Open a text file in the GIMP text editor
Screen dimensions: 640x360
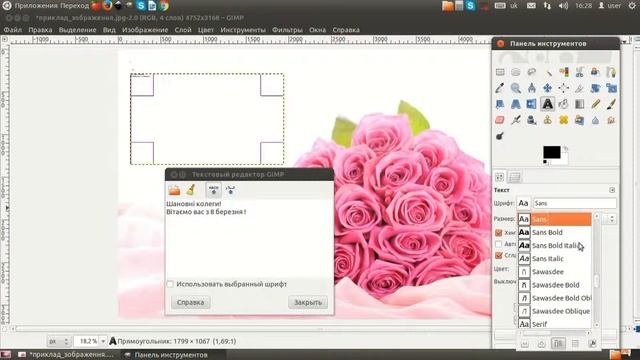[x=174, y=190]
